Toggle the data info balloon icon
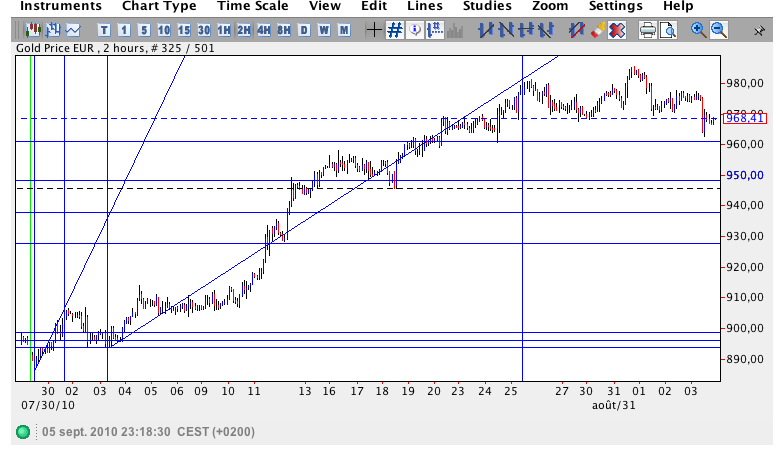 point(415,30)
